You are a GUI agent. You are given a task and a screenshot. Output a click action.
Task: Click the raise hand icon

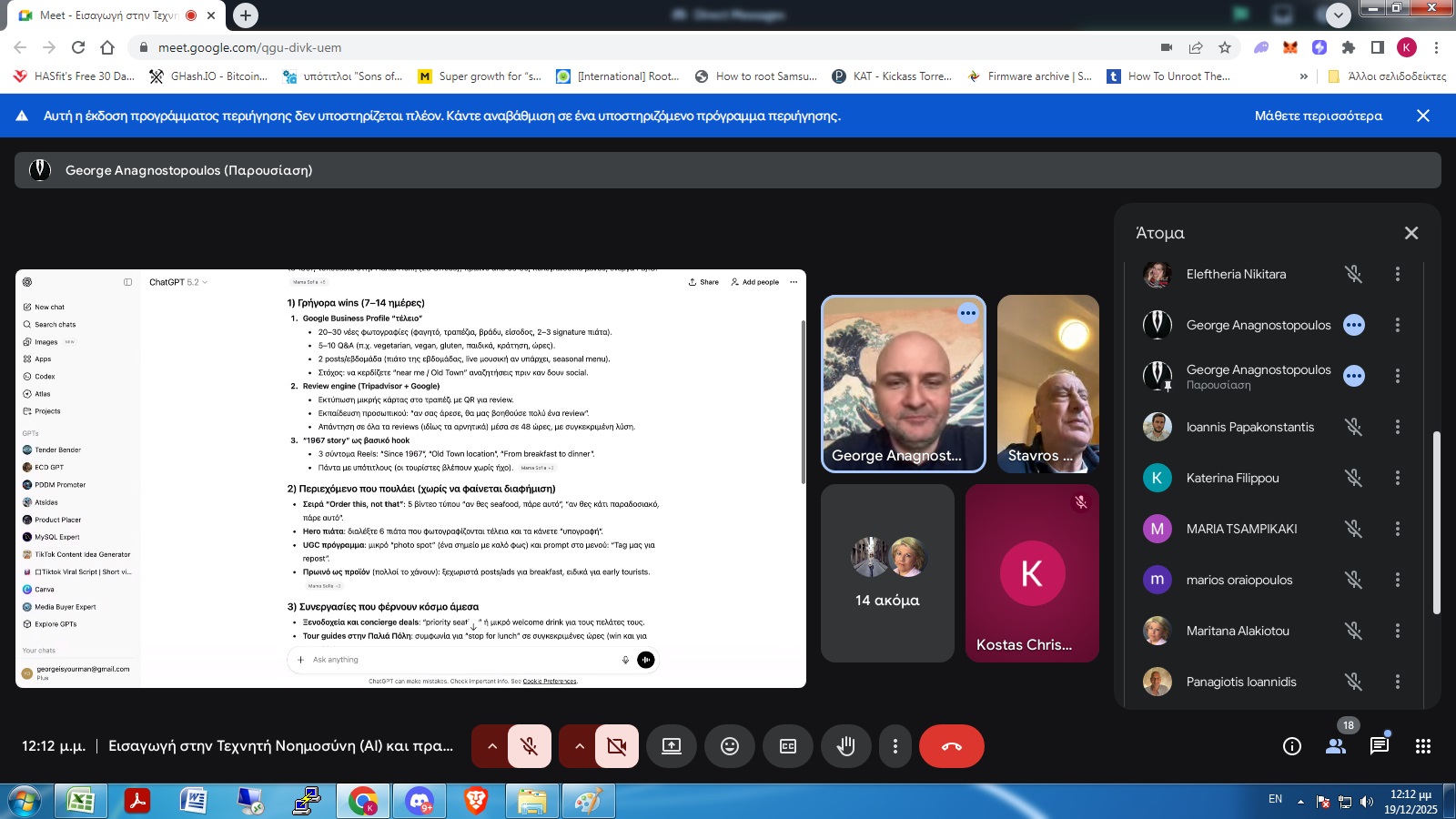pyautogui.click(x=845, y=746)
